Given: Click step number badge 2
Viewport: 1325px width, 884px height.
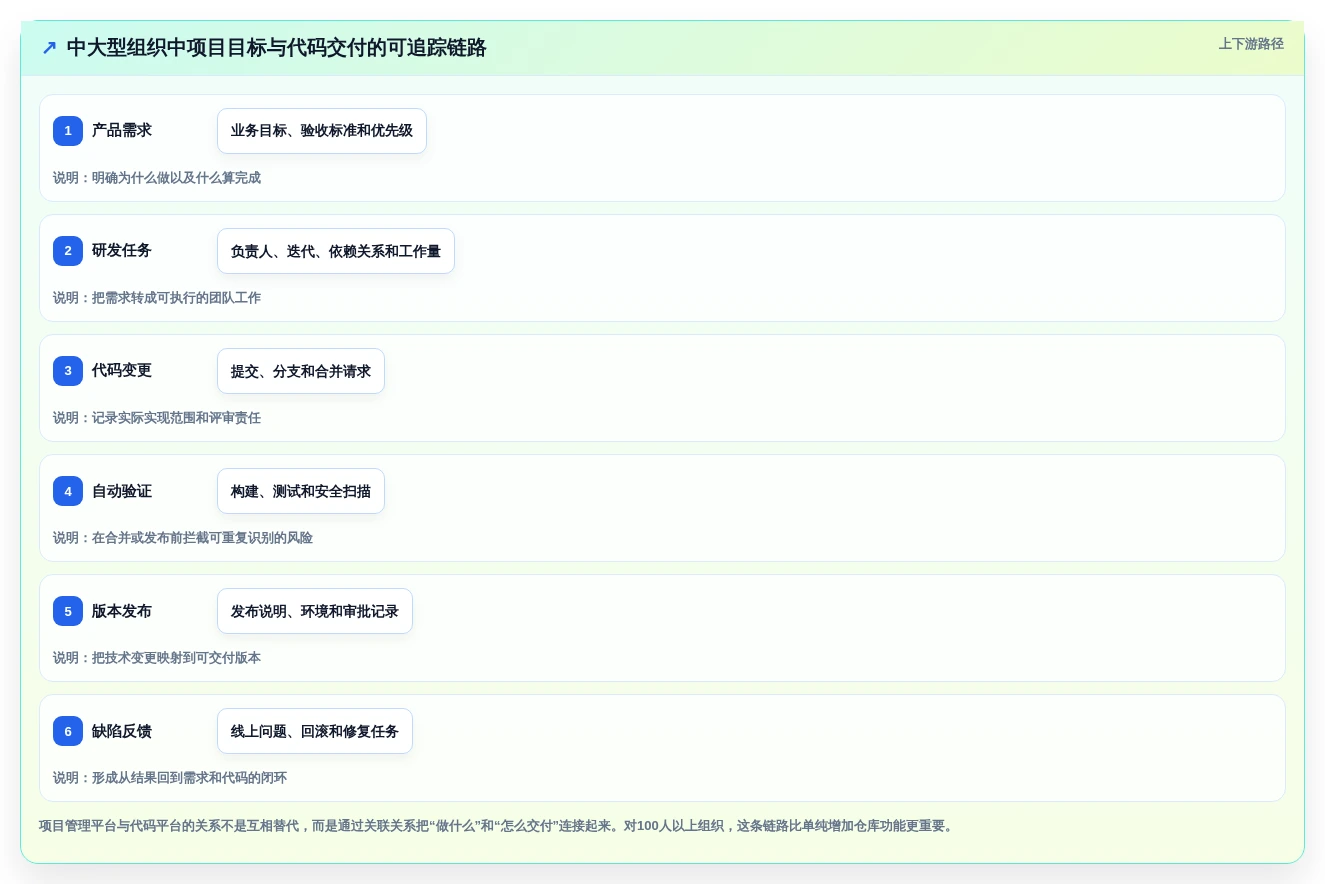Looking at the screenshot, I should click(68, 251).
